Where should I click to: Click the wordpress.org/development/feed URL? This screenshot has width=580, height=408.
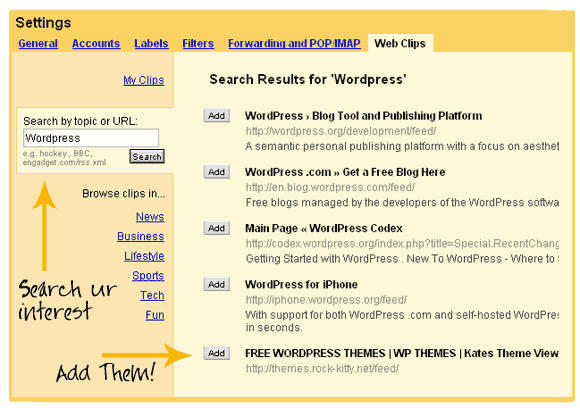341,131
